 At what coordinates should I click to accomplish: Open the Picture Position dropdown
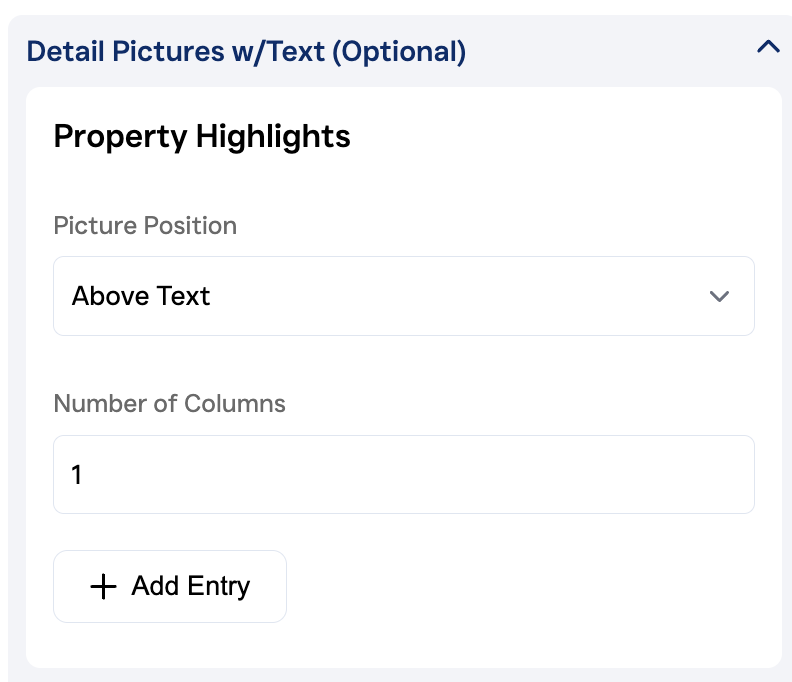[x=403, y=296]
